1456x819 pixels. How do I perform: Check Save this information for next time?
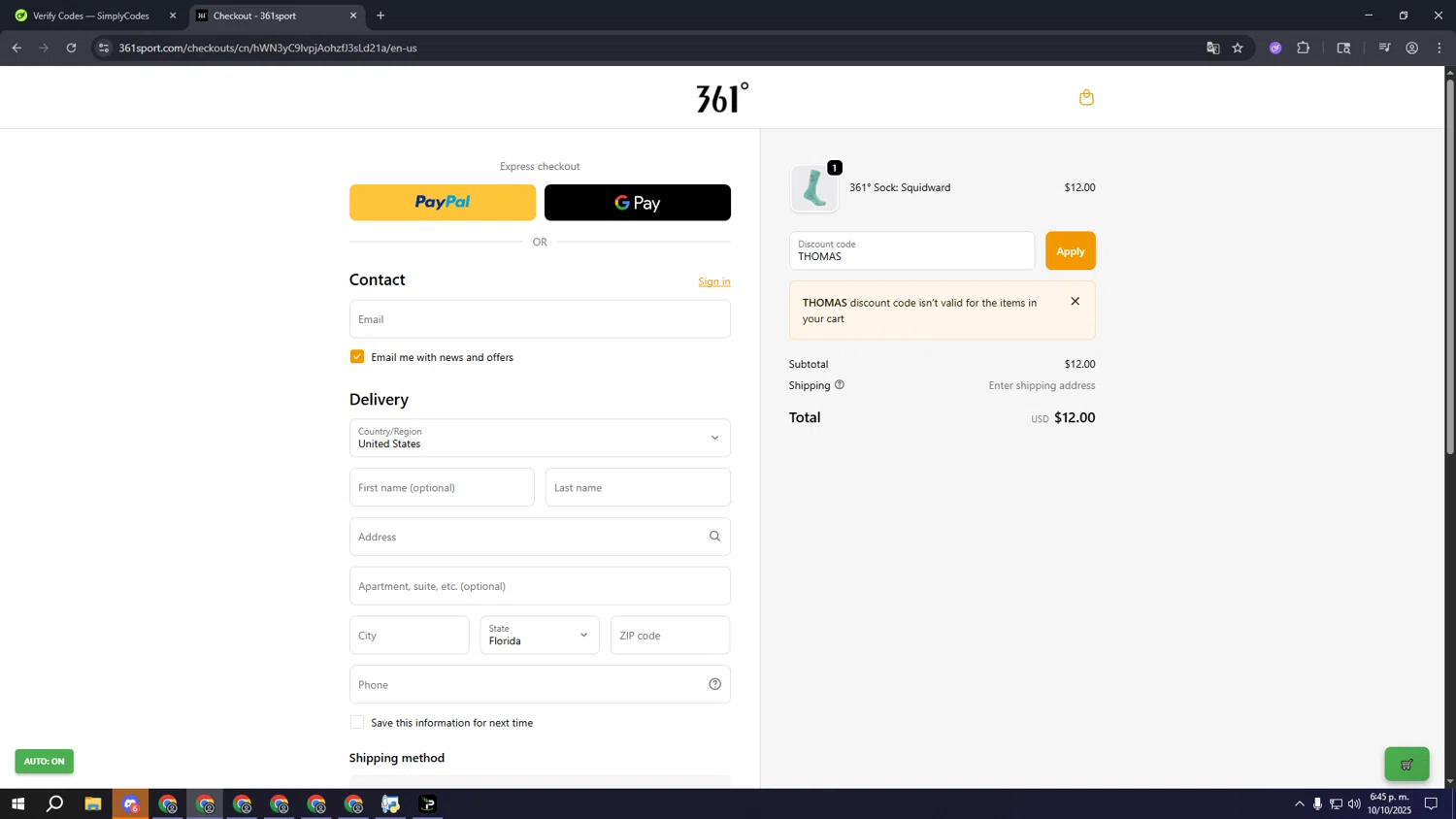click(x=357, y=722)
